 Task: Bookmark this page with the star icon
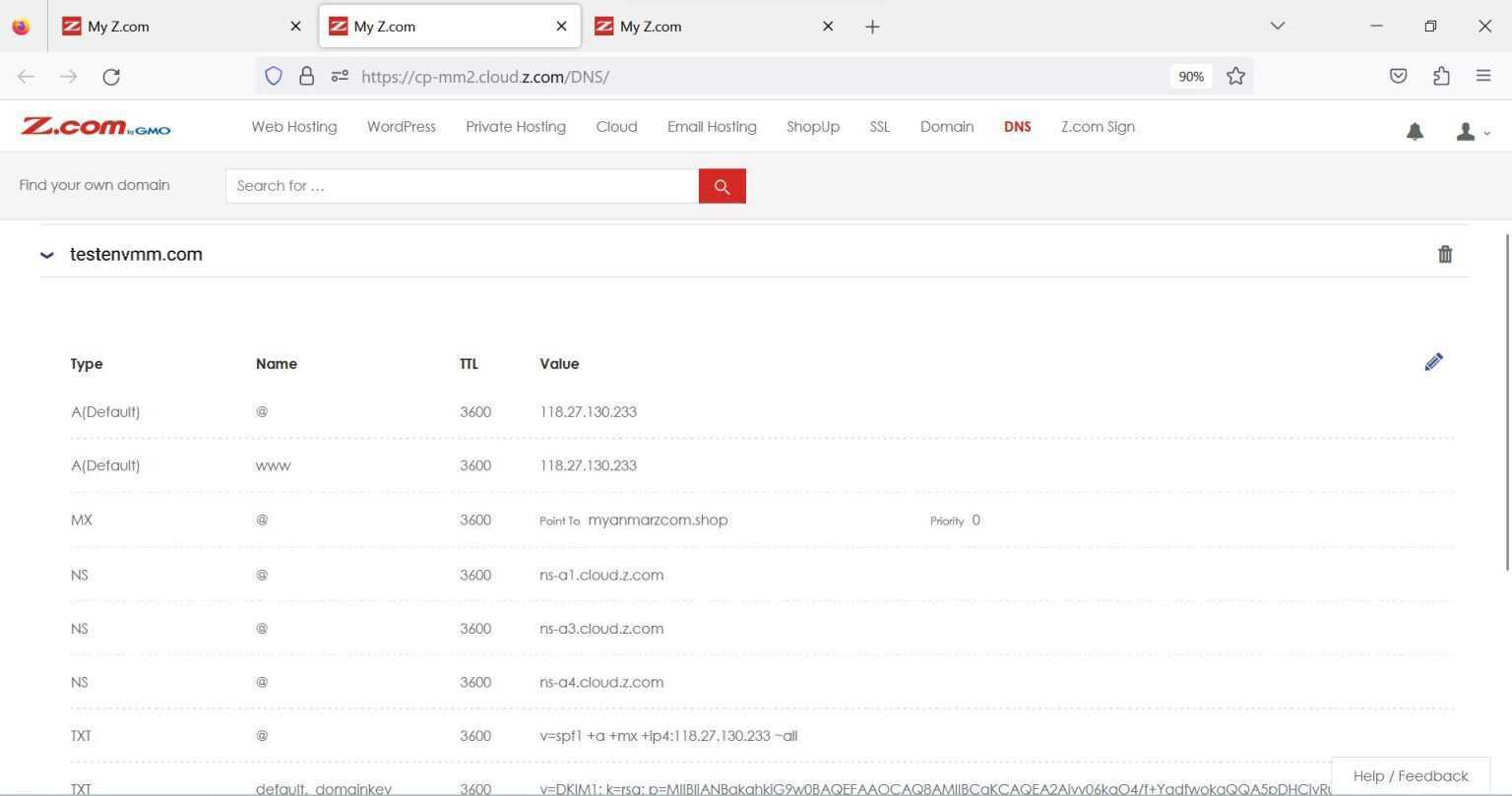(x=1235, y=76)
